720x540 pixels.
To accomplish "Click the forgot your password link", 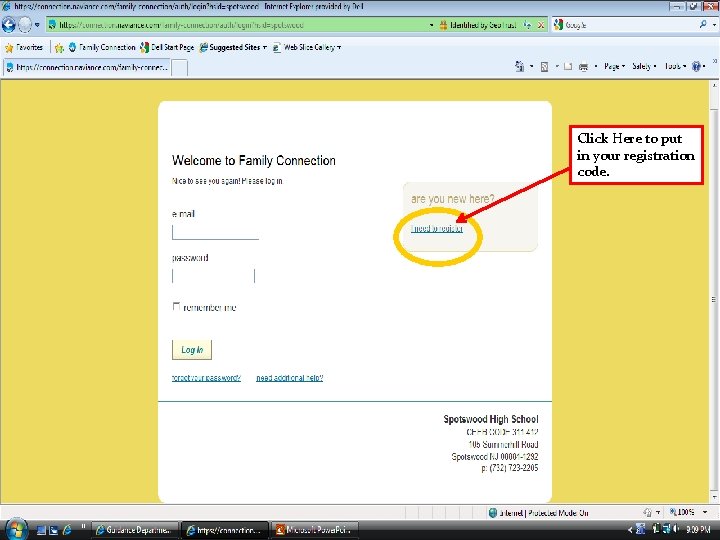I will 206,378.
